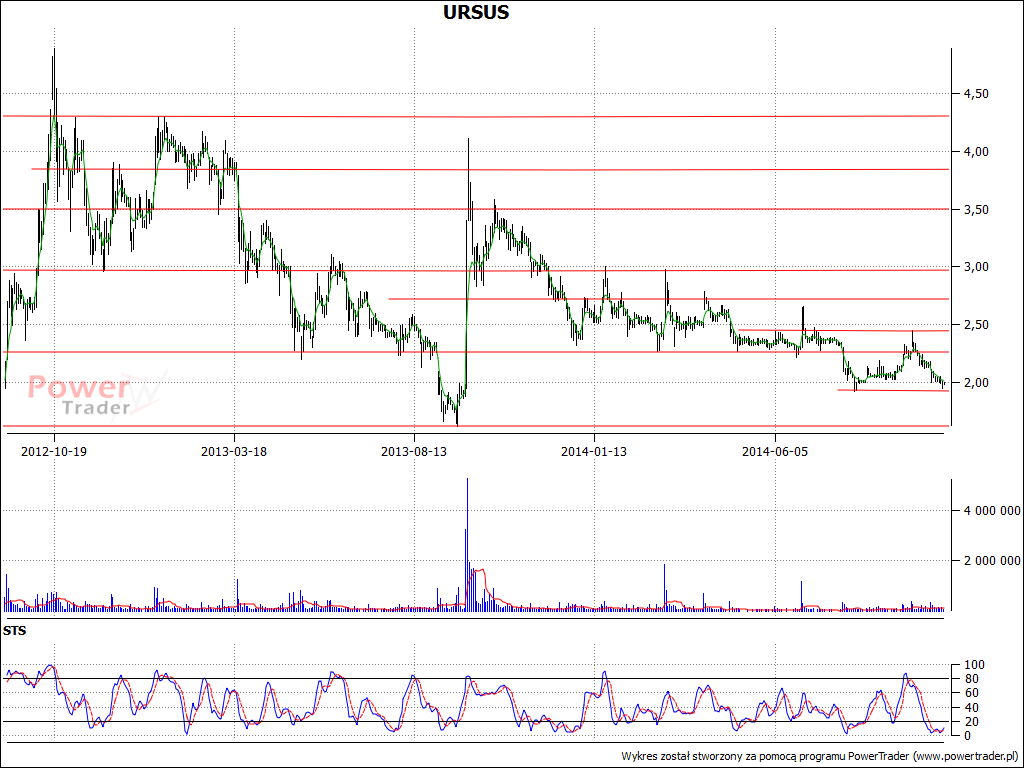Click the 4,50 price axis label
Screen dimensions: 1024x768
(976, 94)
